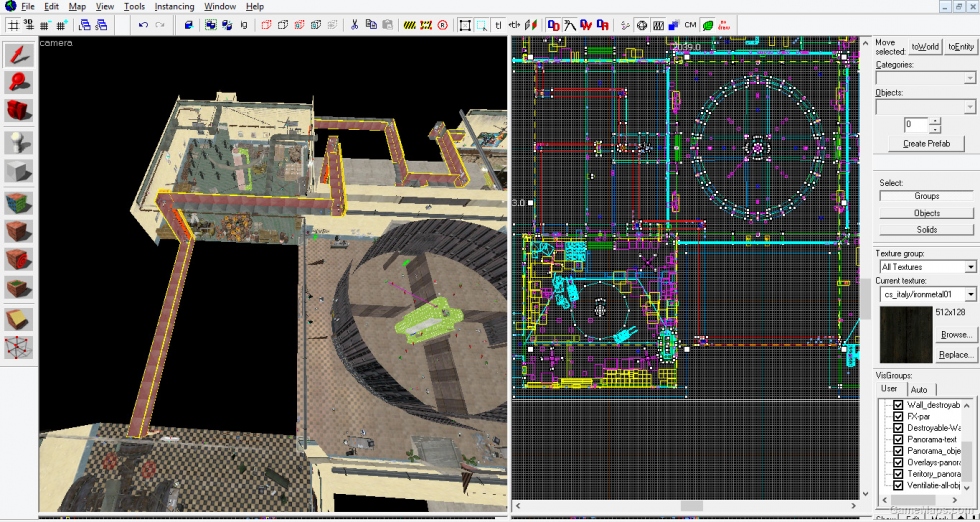Click the toEntity button
The width and height of the screenshot is (980, 522).
coord(961,47)
